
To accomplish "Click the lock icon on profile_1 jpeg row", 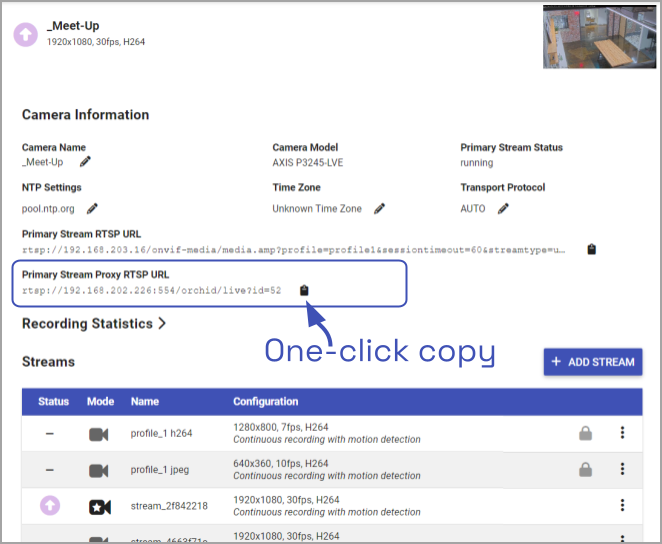I will 585,469.
